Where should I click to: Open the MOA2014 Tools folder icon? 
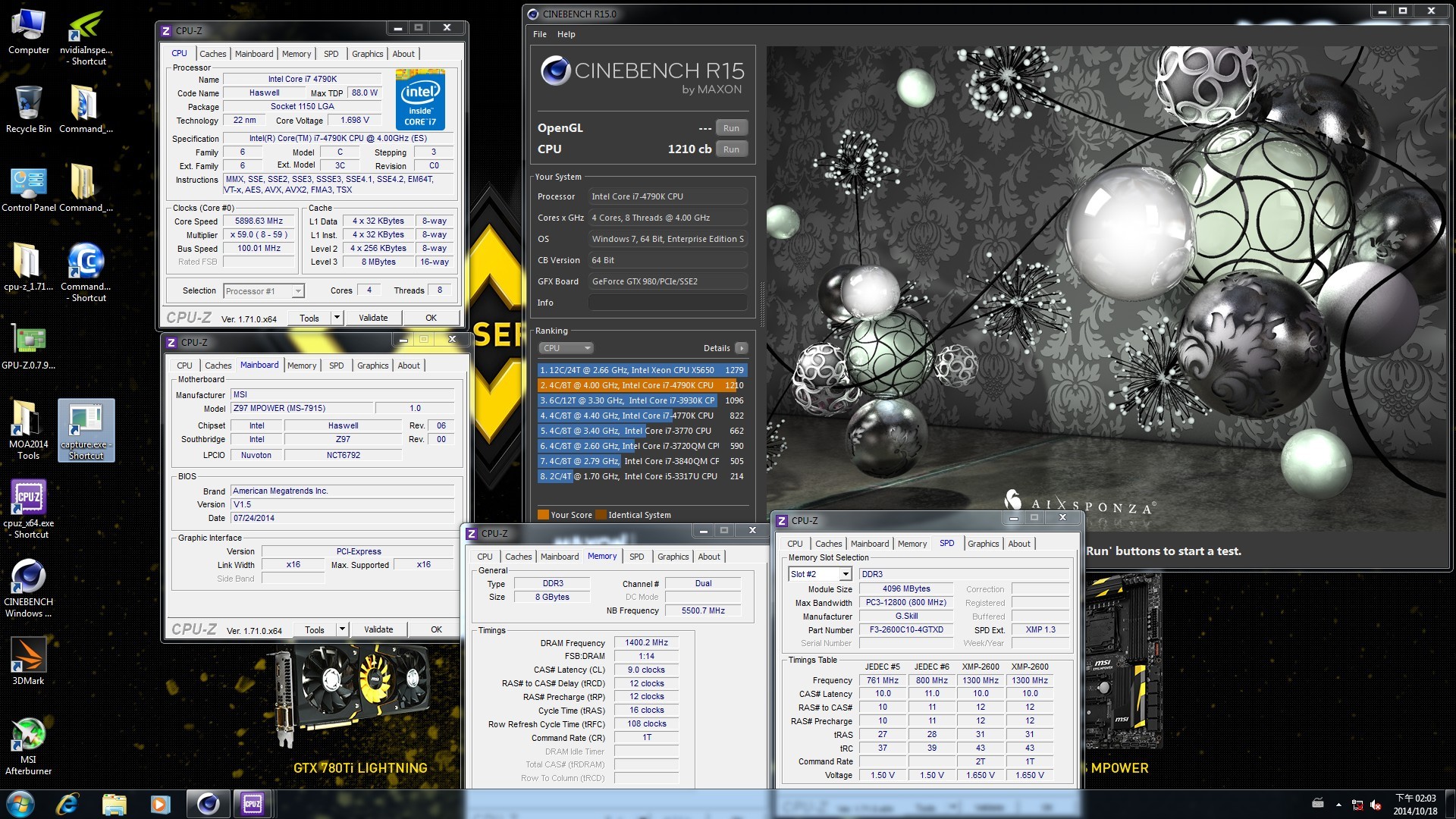(29, 429)
